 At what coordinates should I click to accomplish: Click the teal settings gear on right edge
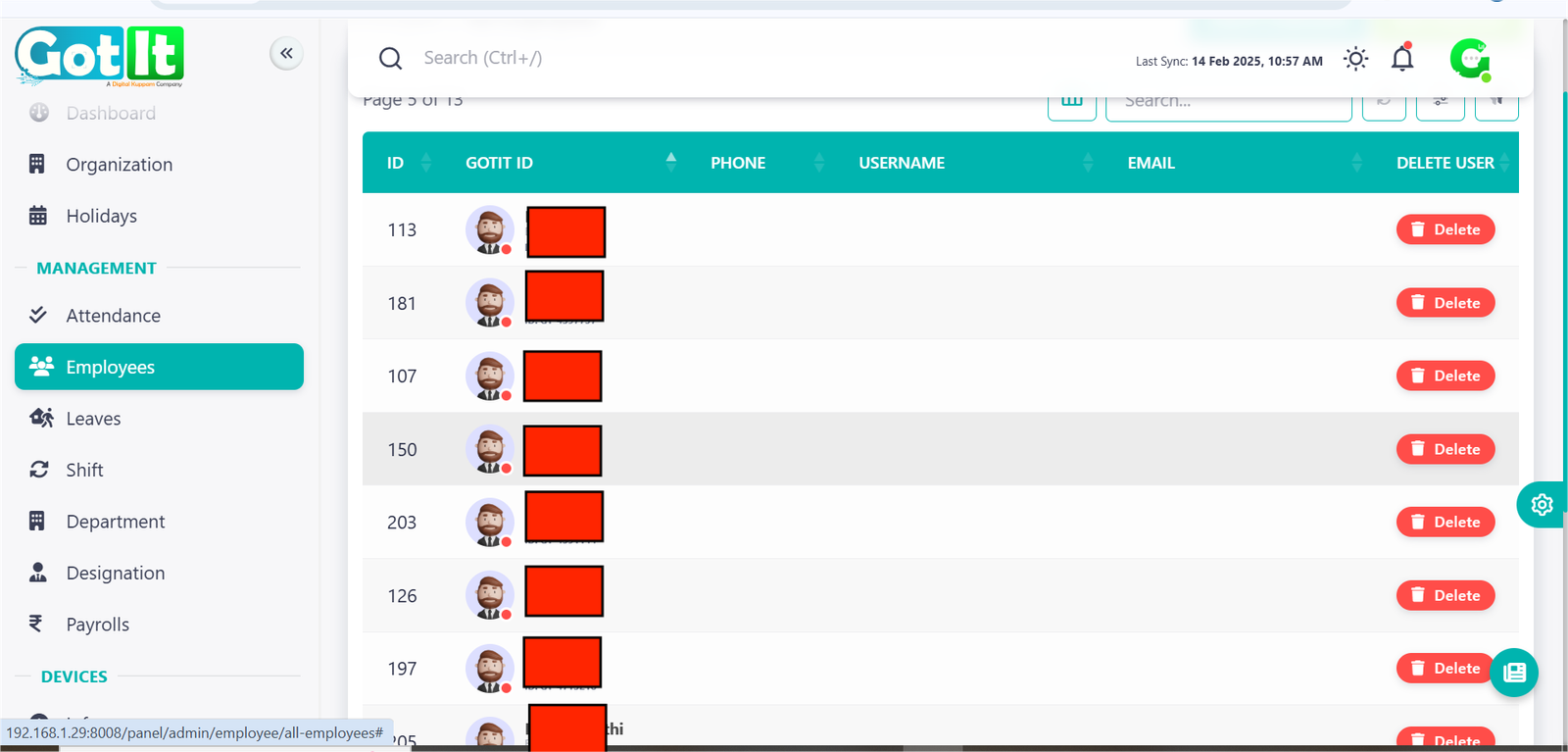coord(1542,505)
